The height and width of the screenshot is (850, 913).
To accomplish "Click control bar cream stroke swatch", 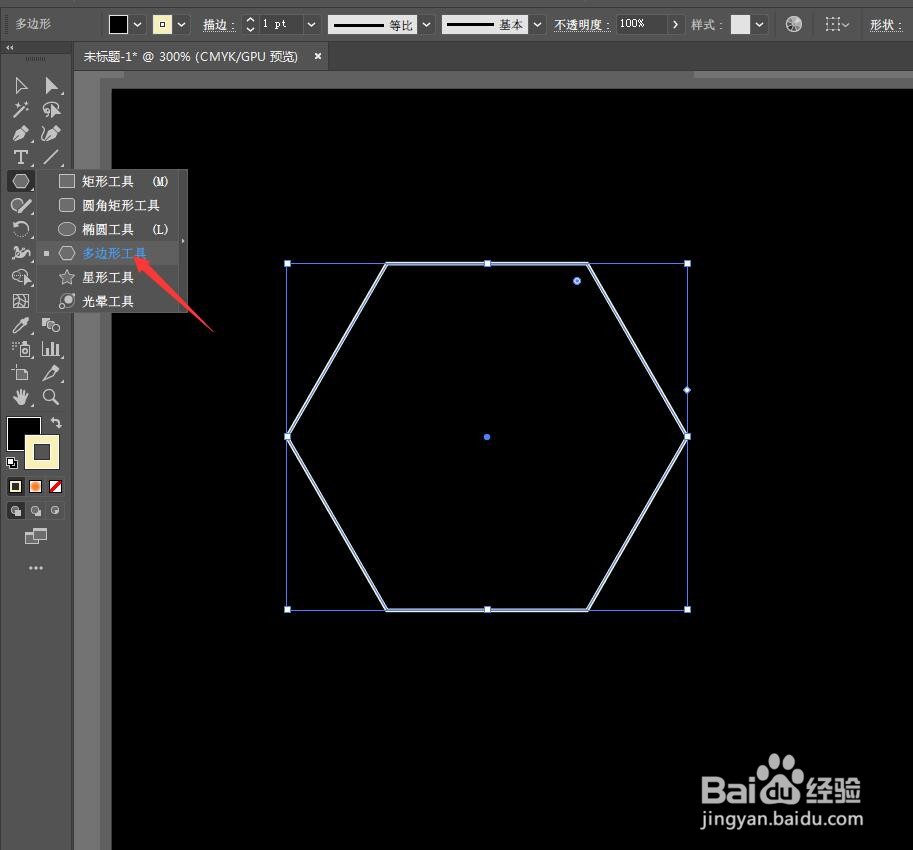I will point(162,24).
